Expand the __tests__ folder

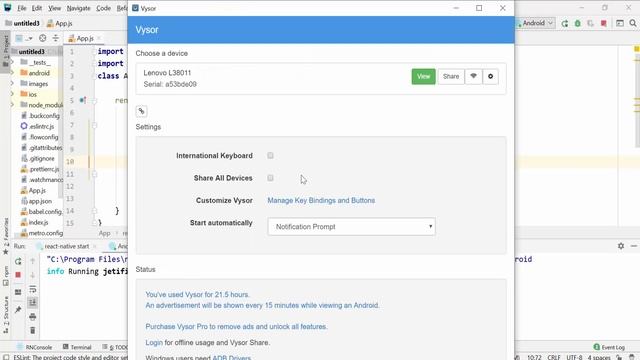pyautogui.click(x=12, y=62)
